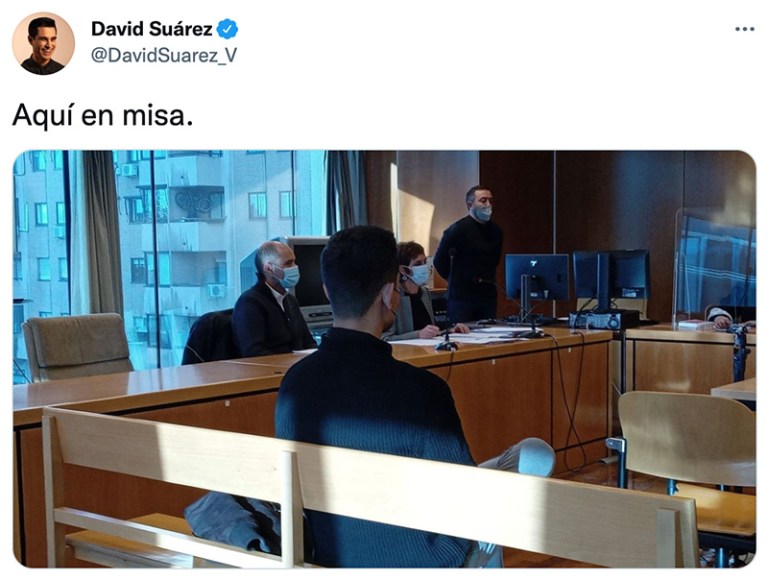The image size is (768, 580).
Task: Click the display name David Suárez
Action: 151,29
